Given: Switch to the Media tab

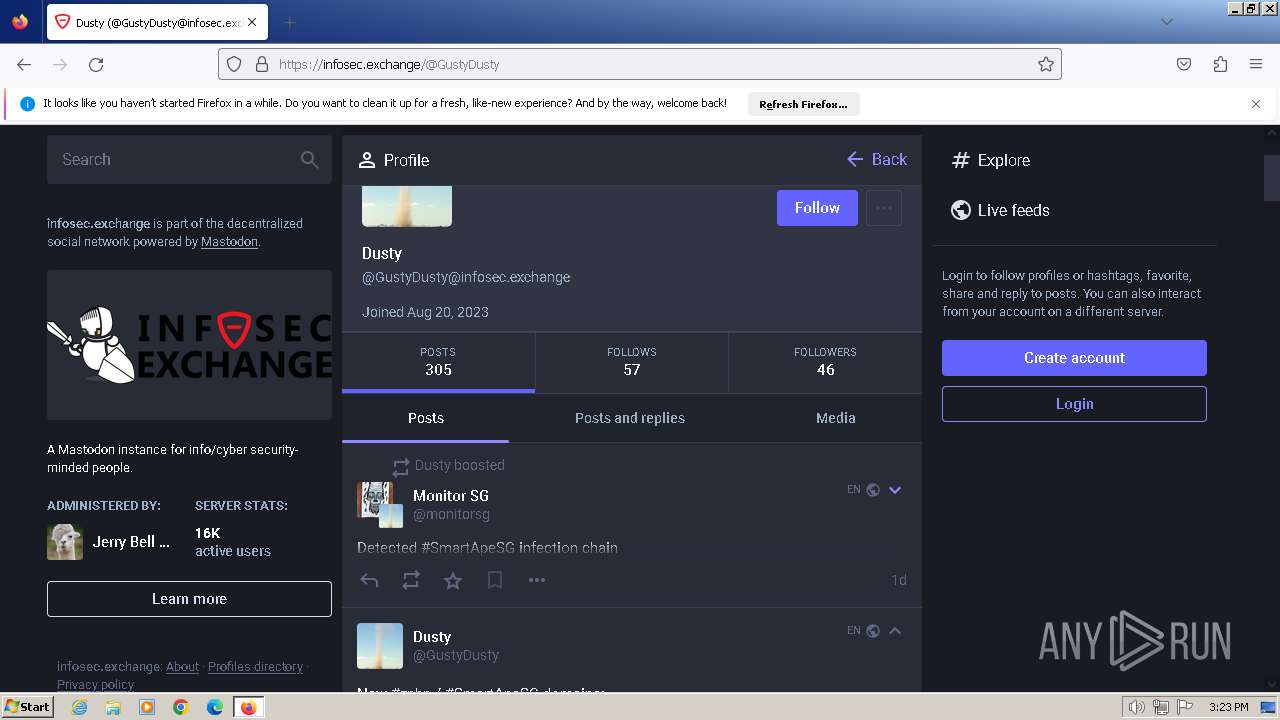Looking at the screenshot, I should coord(836,418).
